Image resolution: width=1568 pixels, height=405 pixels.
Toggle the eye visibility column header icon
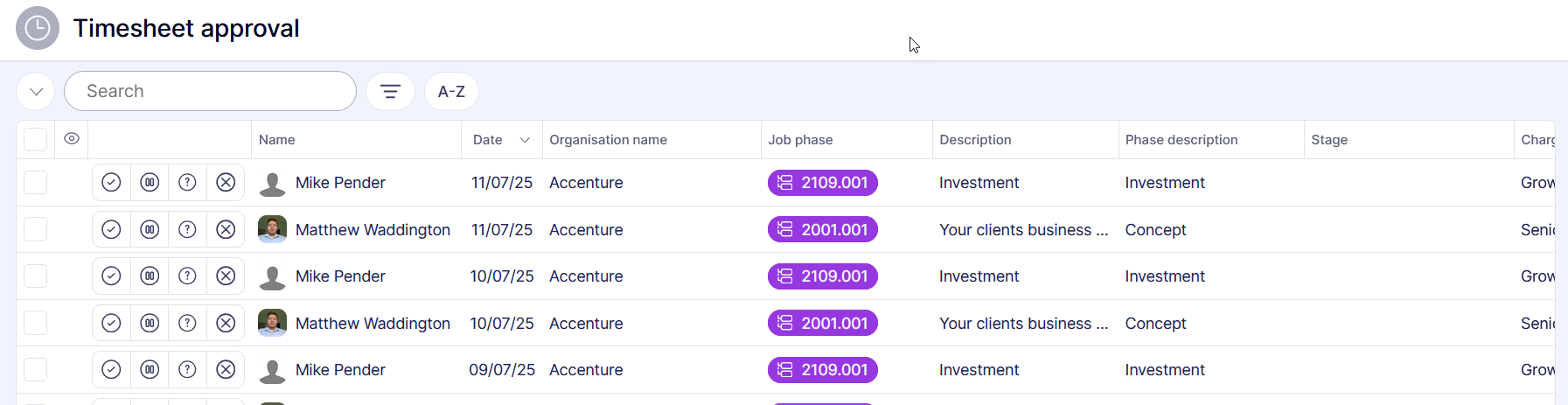tap(72, 139)
